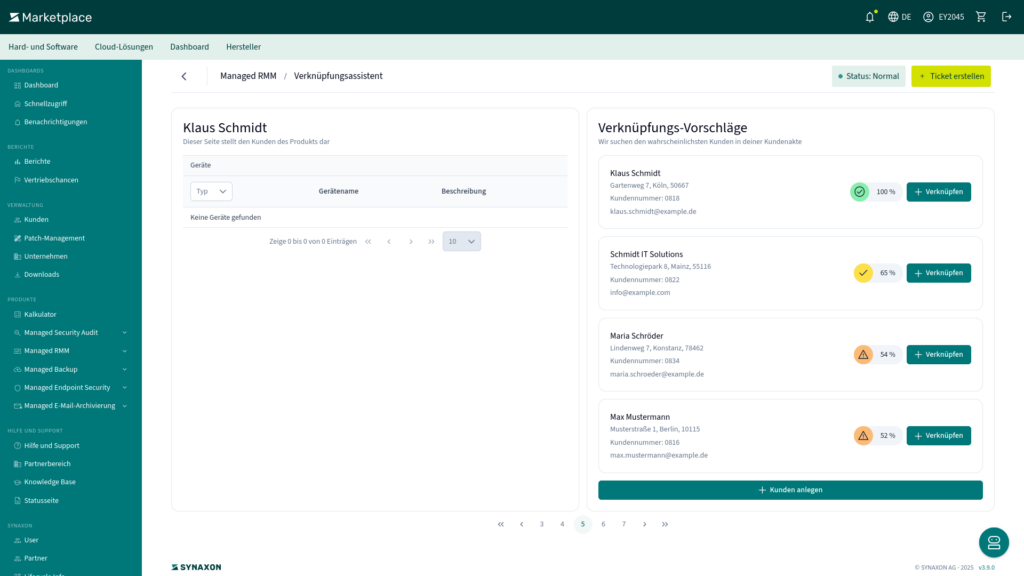Image resolution: width=1024 pixels, height=576 pixels.
Task: Go to page 6 in pagination
Action: (x=603, y=524)
